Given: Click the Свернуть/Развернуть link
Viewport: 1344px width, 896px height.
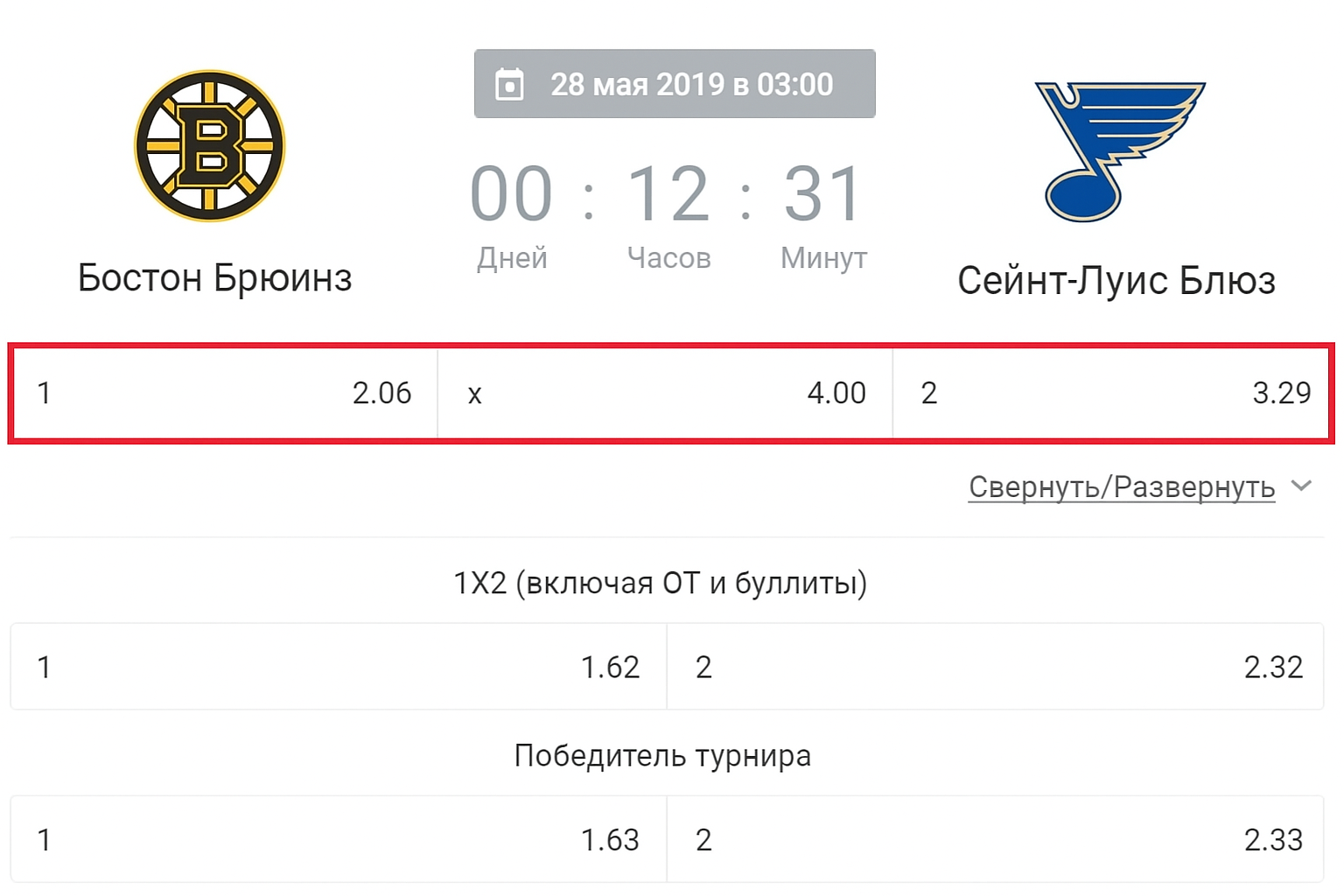Looking at the screenshot, I should click(x=1121, y=486).
